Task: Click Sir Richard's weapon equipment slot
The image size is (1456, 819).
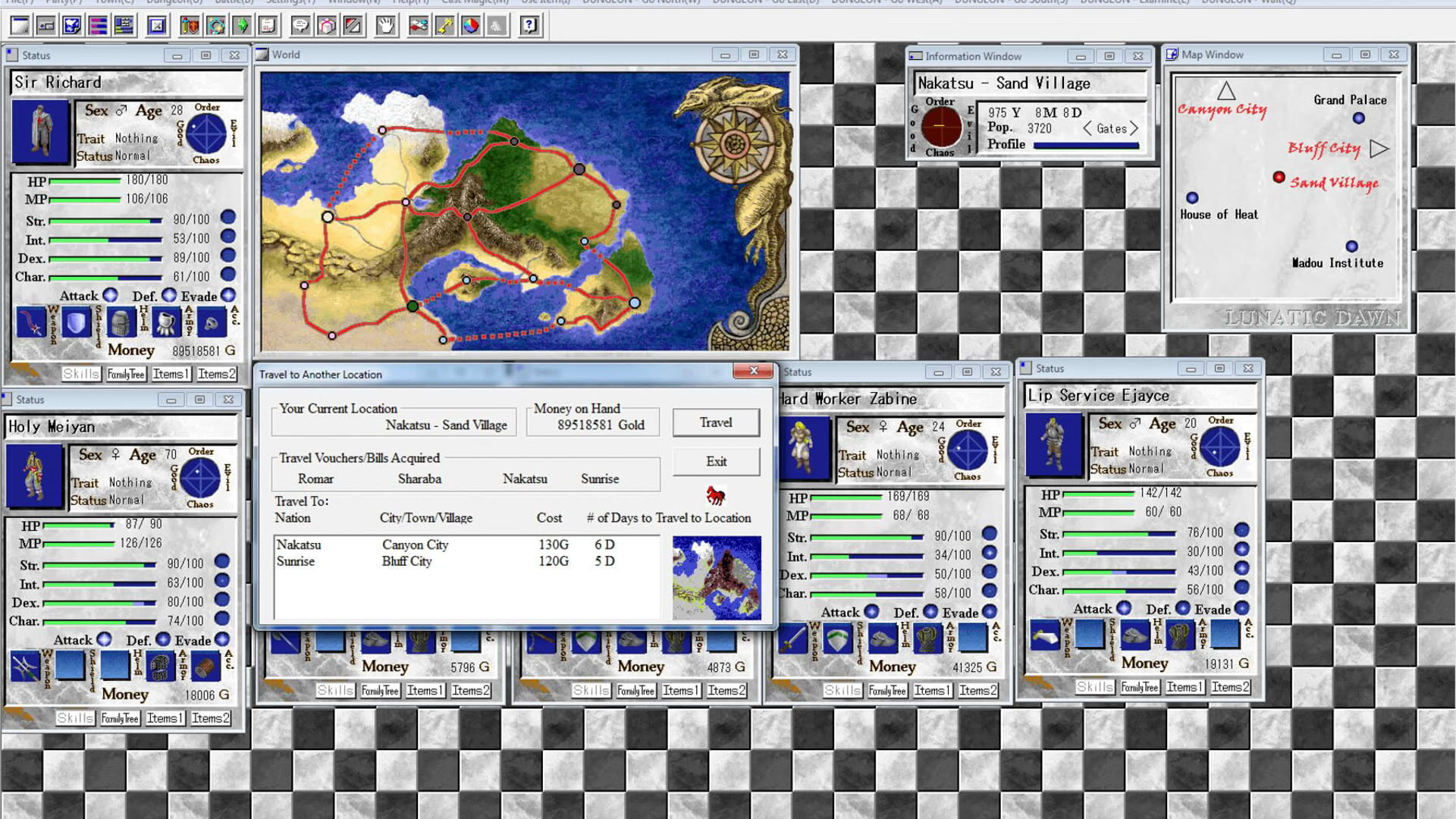Action: pyautogui.click(x=31, y=322)
